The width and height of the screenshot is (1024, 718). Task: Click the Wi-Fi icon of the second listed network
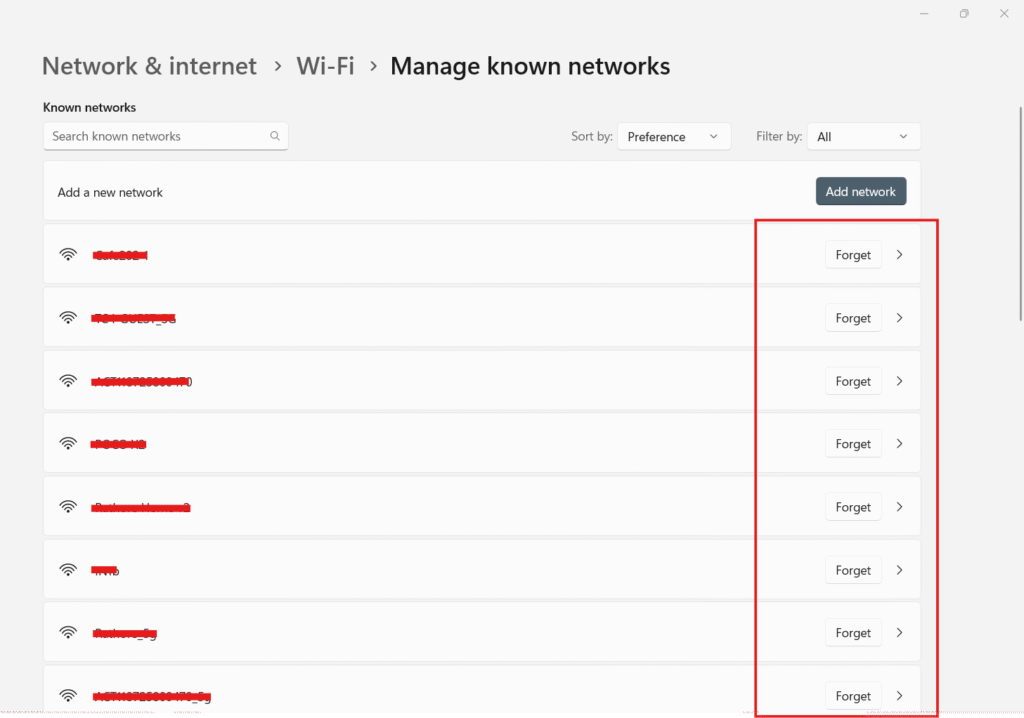68,318
